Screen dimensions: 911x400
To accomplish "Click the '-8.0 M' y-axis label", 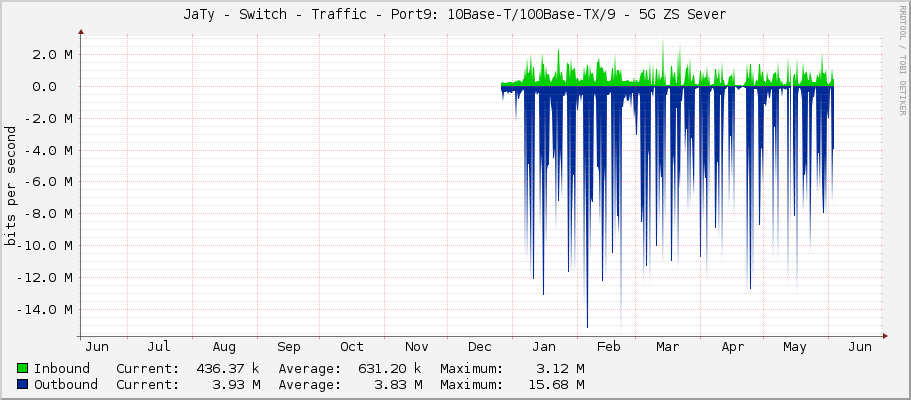I will [49, 213].
